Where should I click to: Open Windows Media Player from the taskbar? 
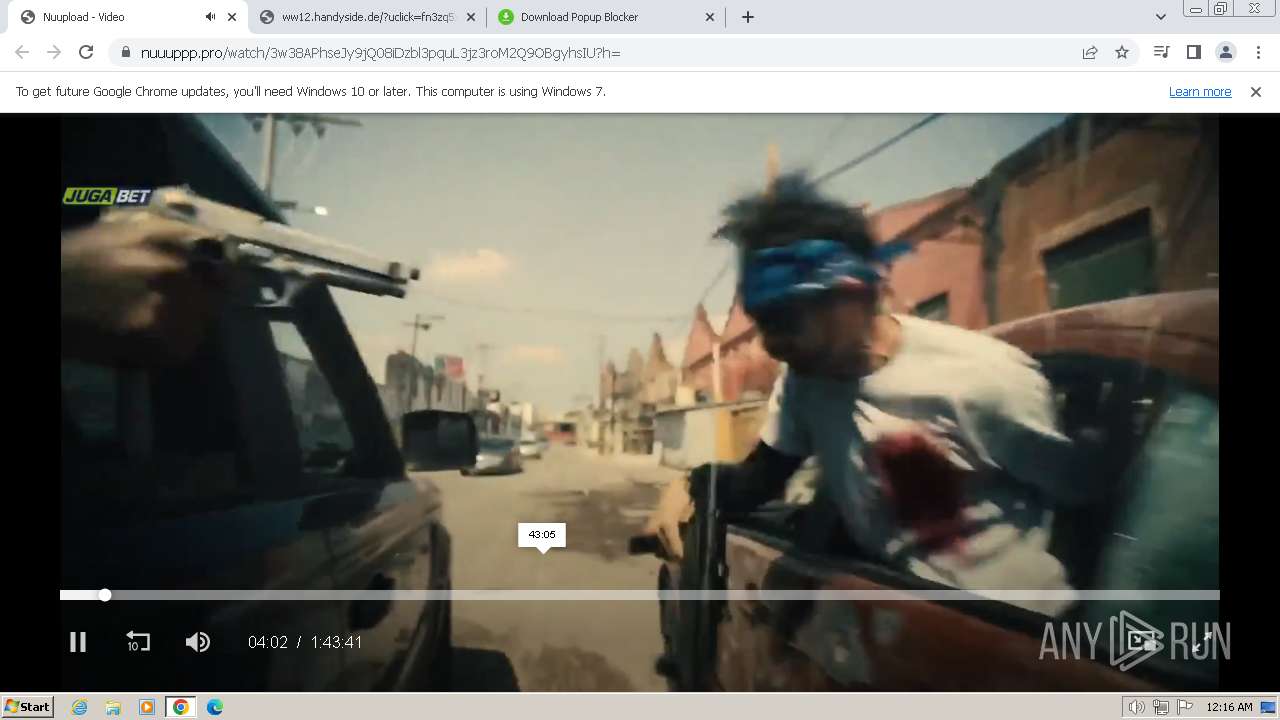pyautogui.click(x=147, y=707)
